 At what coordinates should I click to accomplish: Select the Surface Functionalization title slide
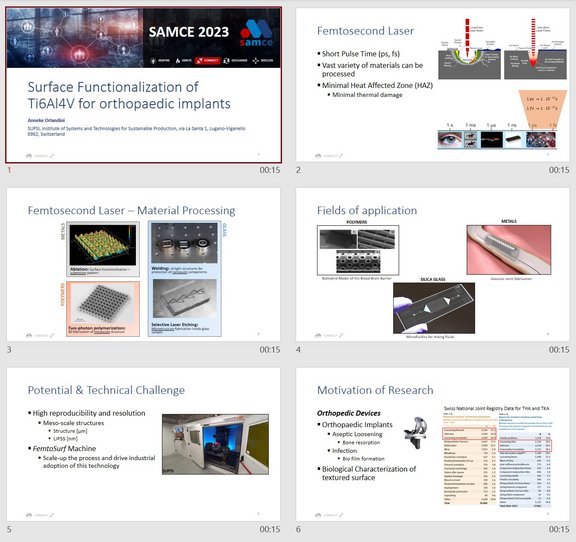click(143, 85)
